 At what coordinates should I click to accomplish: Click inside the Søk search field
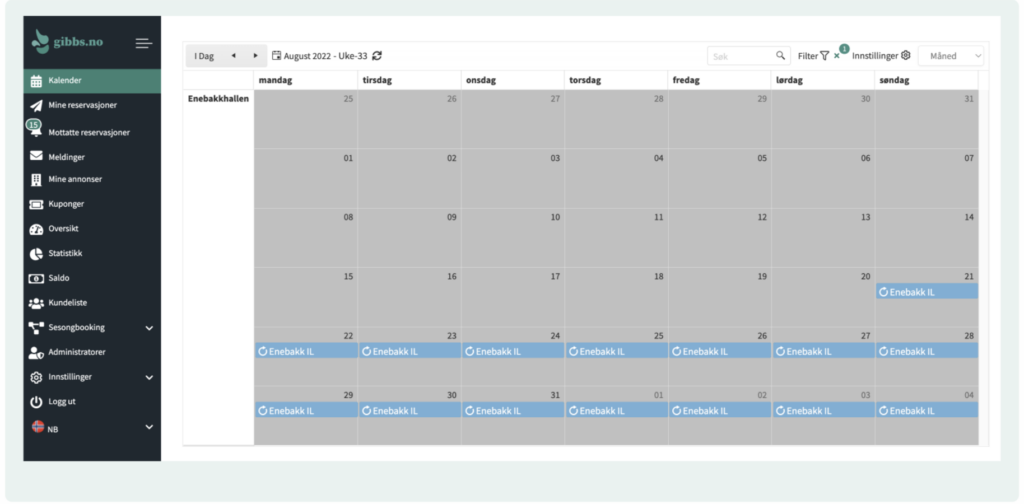740,56
